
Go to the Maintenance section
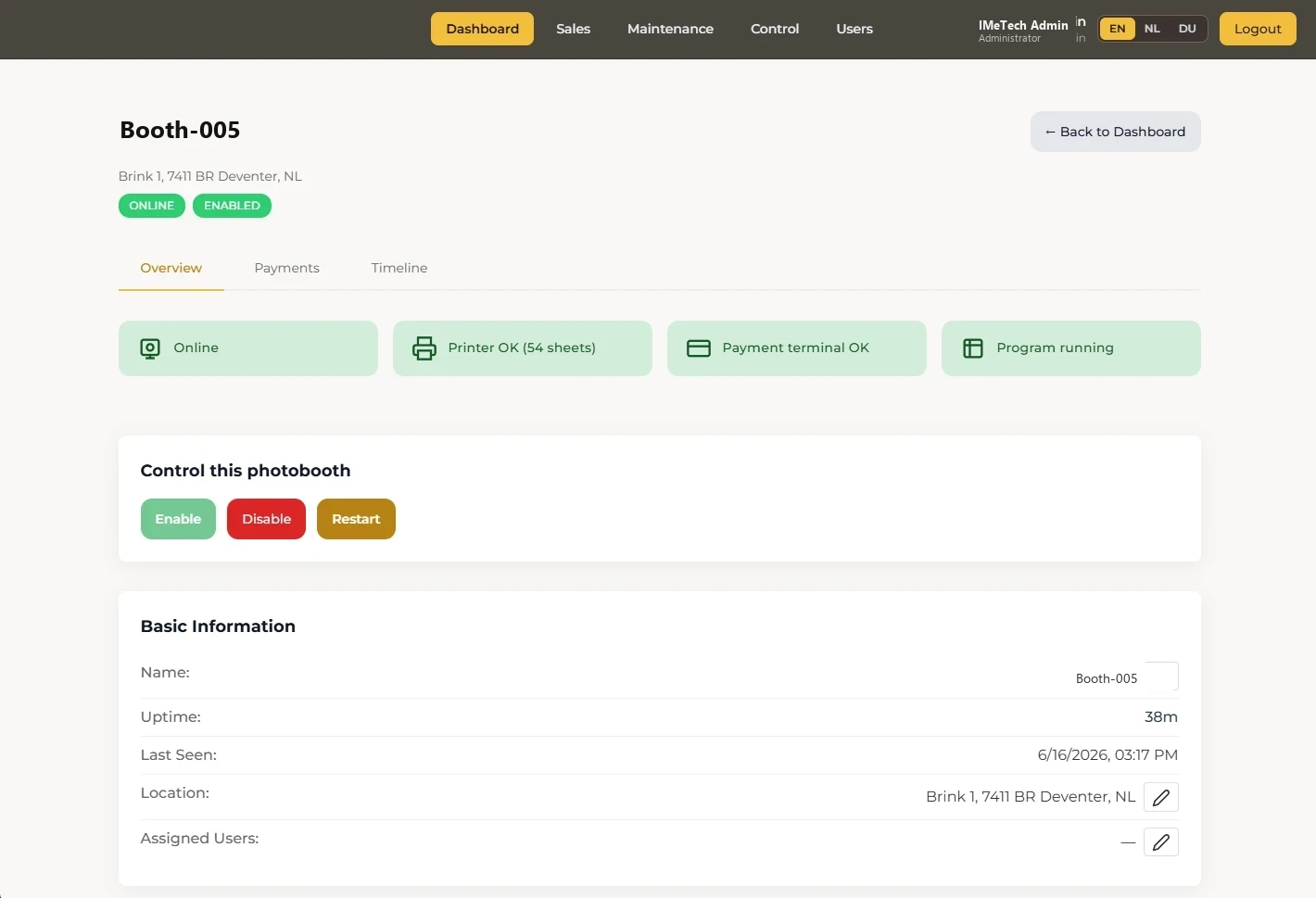(670, 29)
